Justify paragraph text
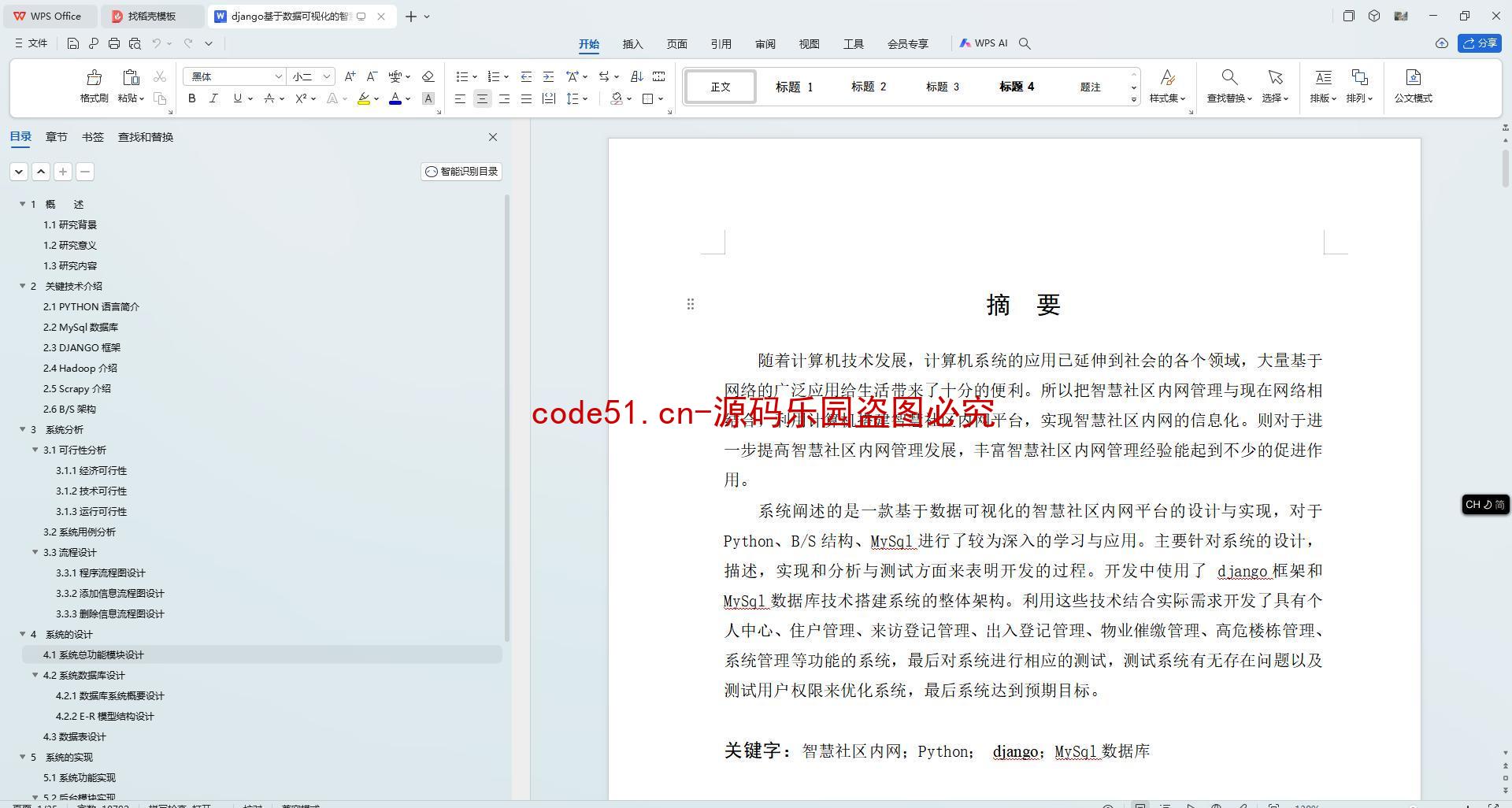 point(526,98)
